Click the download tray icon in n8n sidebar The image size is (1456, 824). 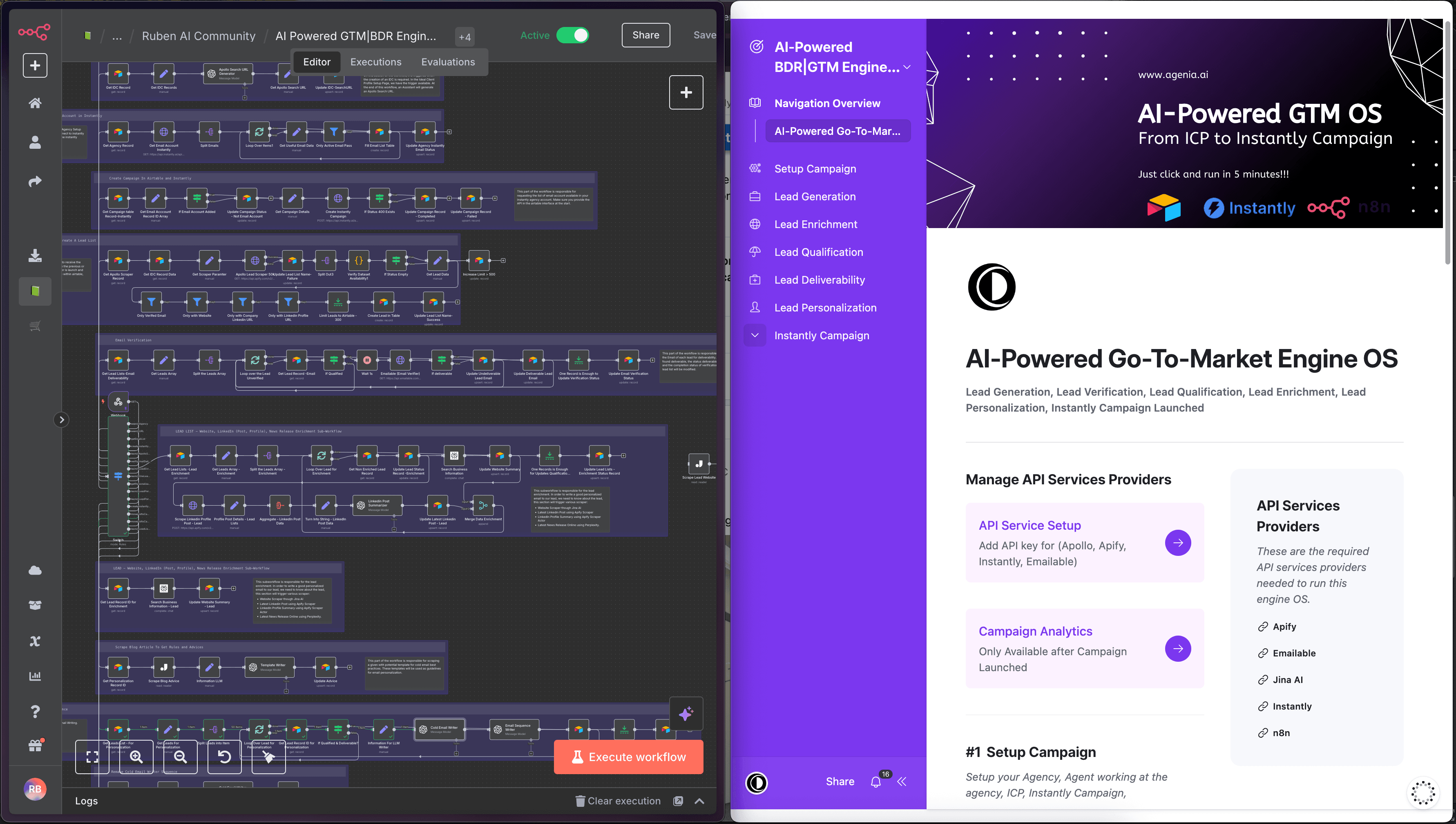point(35,256)
